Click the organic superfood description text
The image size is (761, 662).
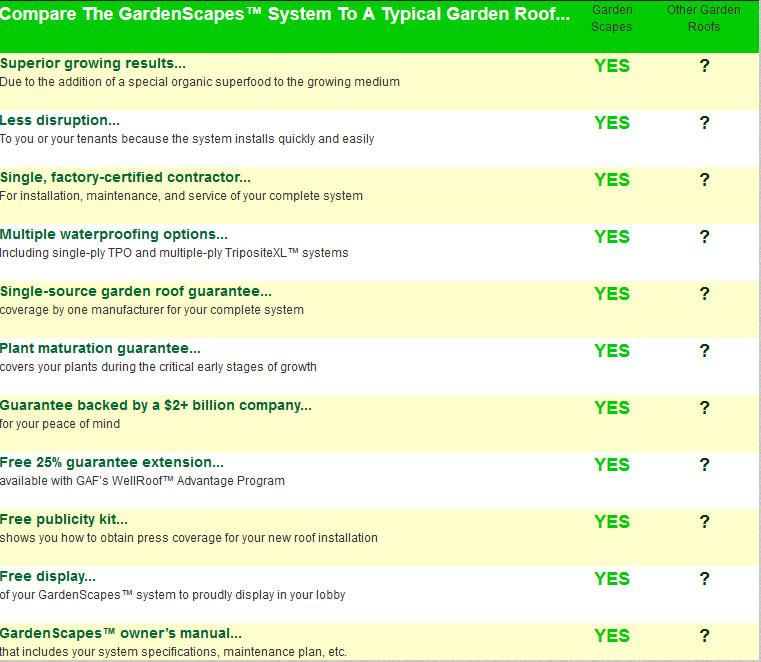coord(200,82)
